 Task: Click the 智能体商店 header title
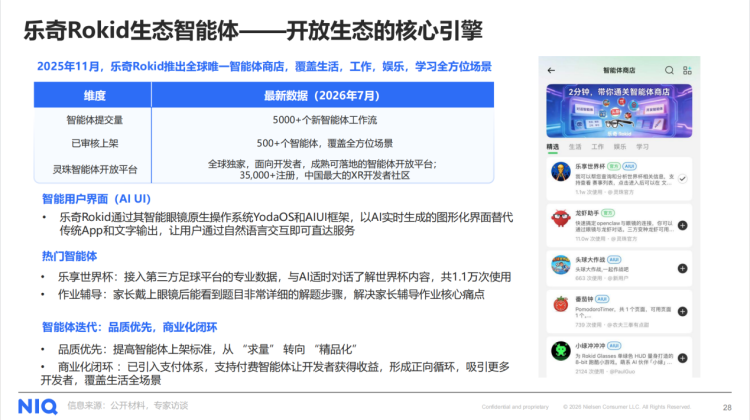point(619,70)
